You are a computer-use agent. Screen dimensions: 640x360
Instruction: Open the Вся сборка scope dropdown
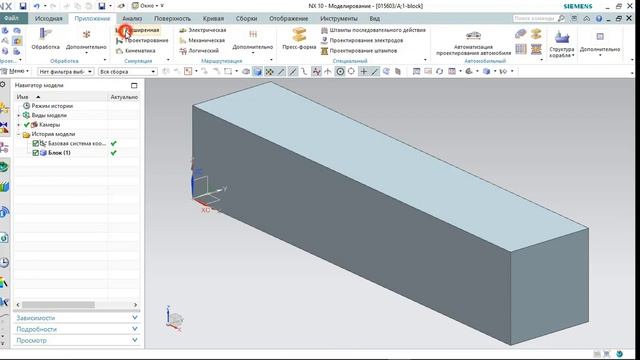tap(128, 71)
